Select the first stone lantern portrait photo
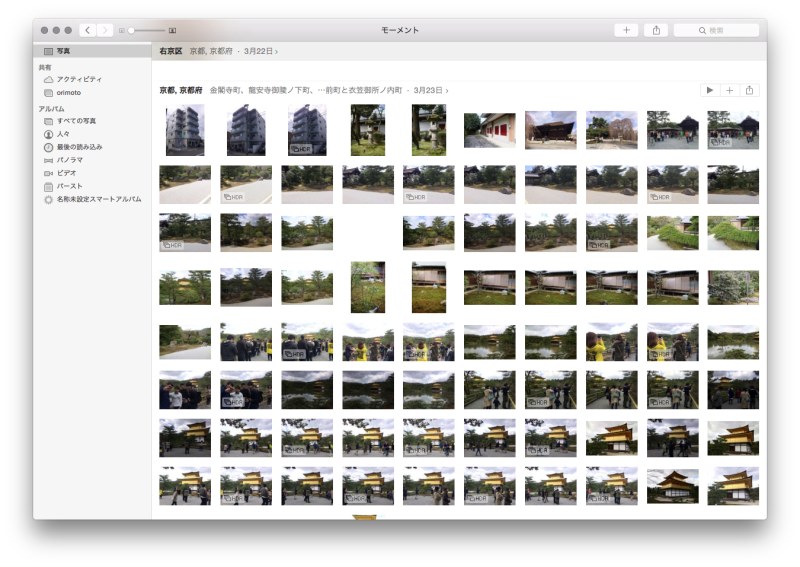The image size is (800, 567). 368,130
